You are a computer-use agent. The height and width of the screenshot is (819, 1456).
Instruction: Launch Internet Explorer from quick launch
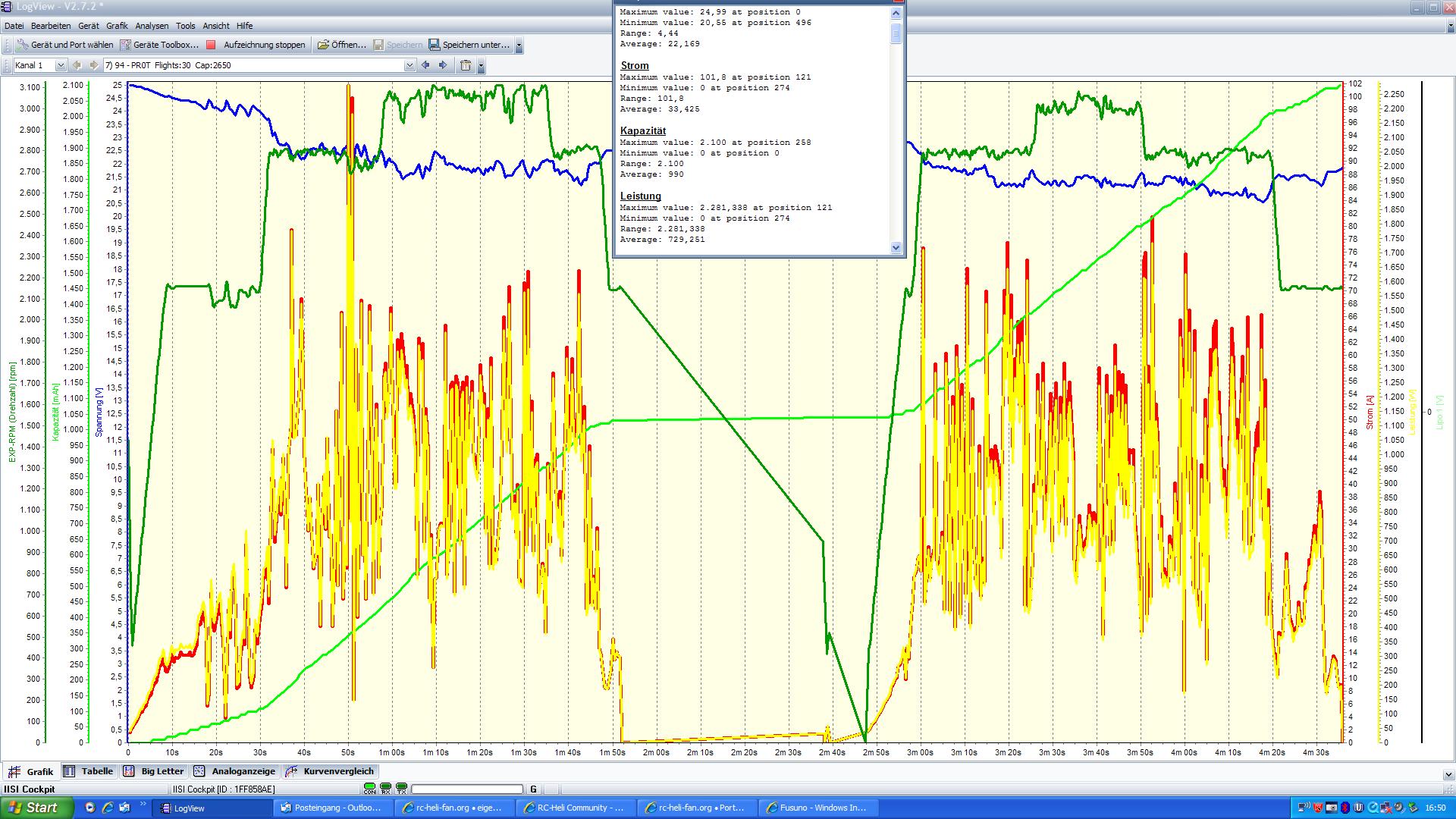coord(108,808)
